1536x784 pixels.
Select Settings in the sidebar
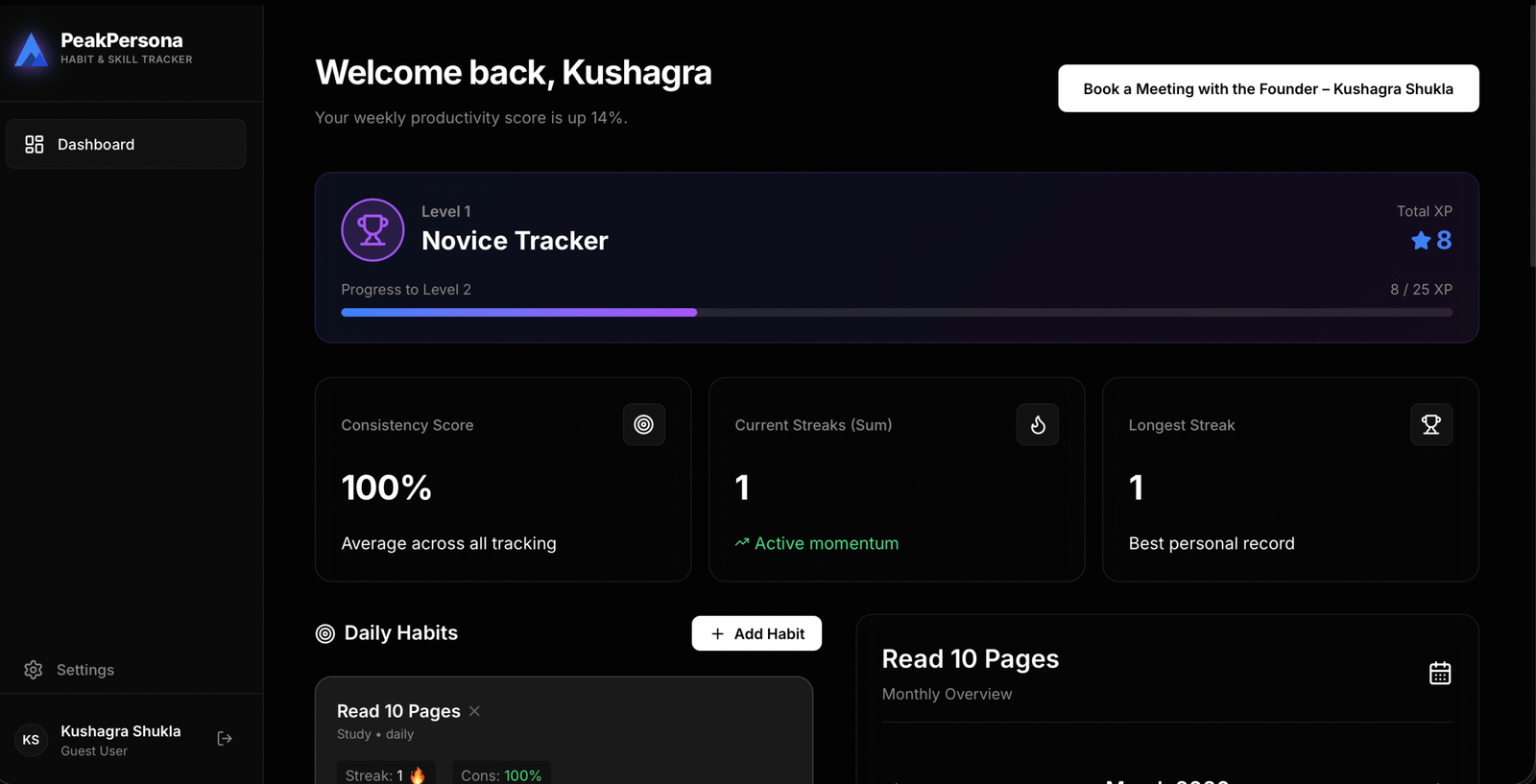tap(84, 669)
